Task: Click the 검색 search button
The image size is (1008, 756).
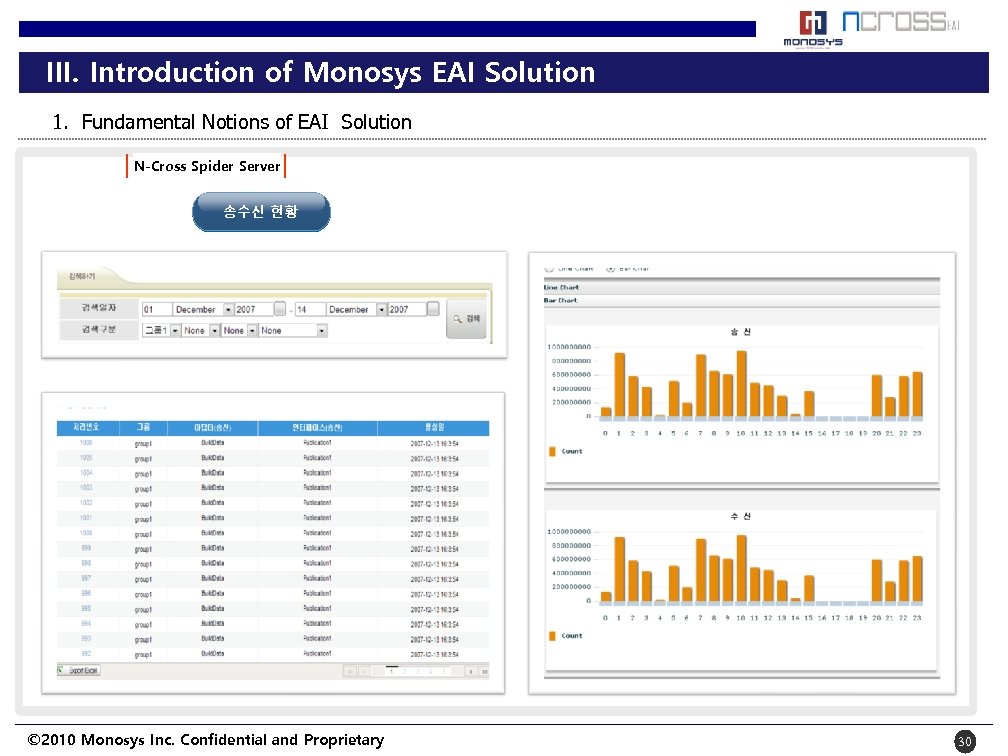Action: (466, 318)
